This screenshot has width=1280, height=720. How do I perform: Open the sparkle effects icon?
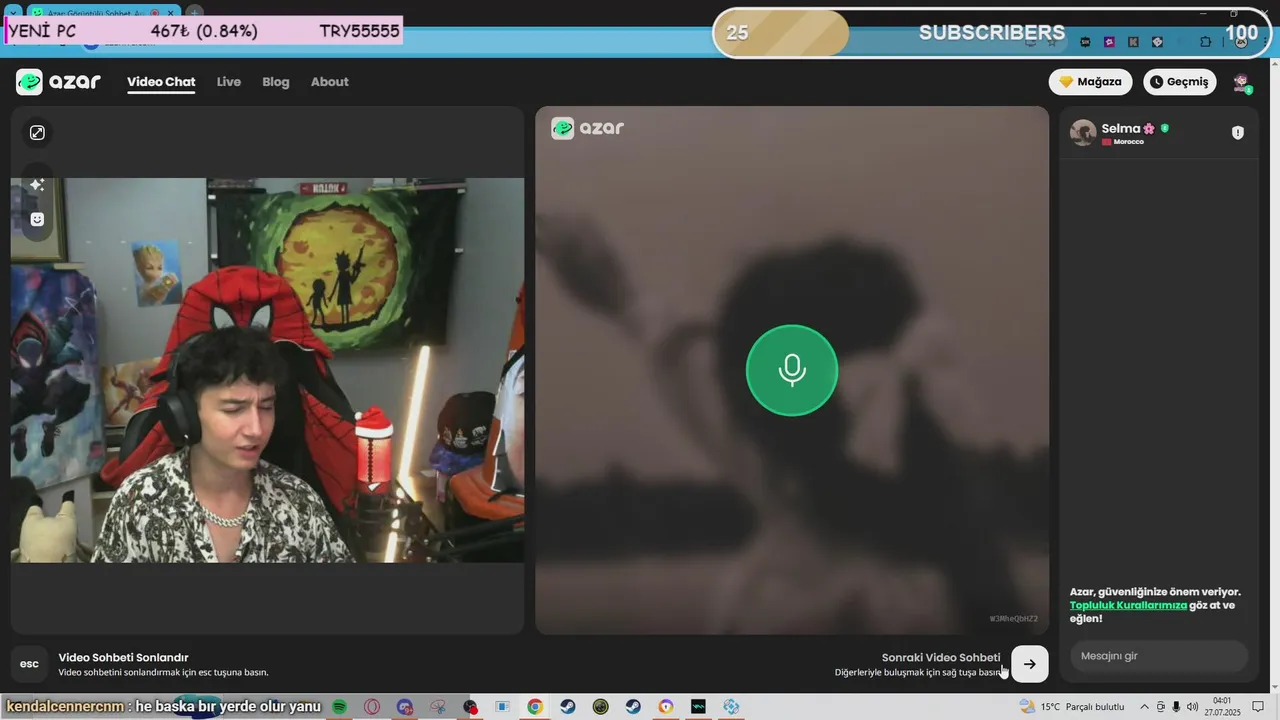click(x=37, y=185)
